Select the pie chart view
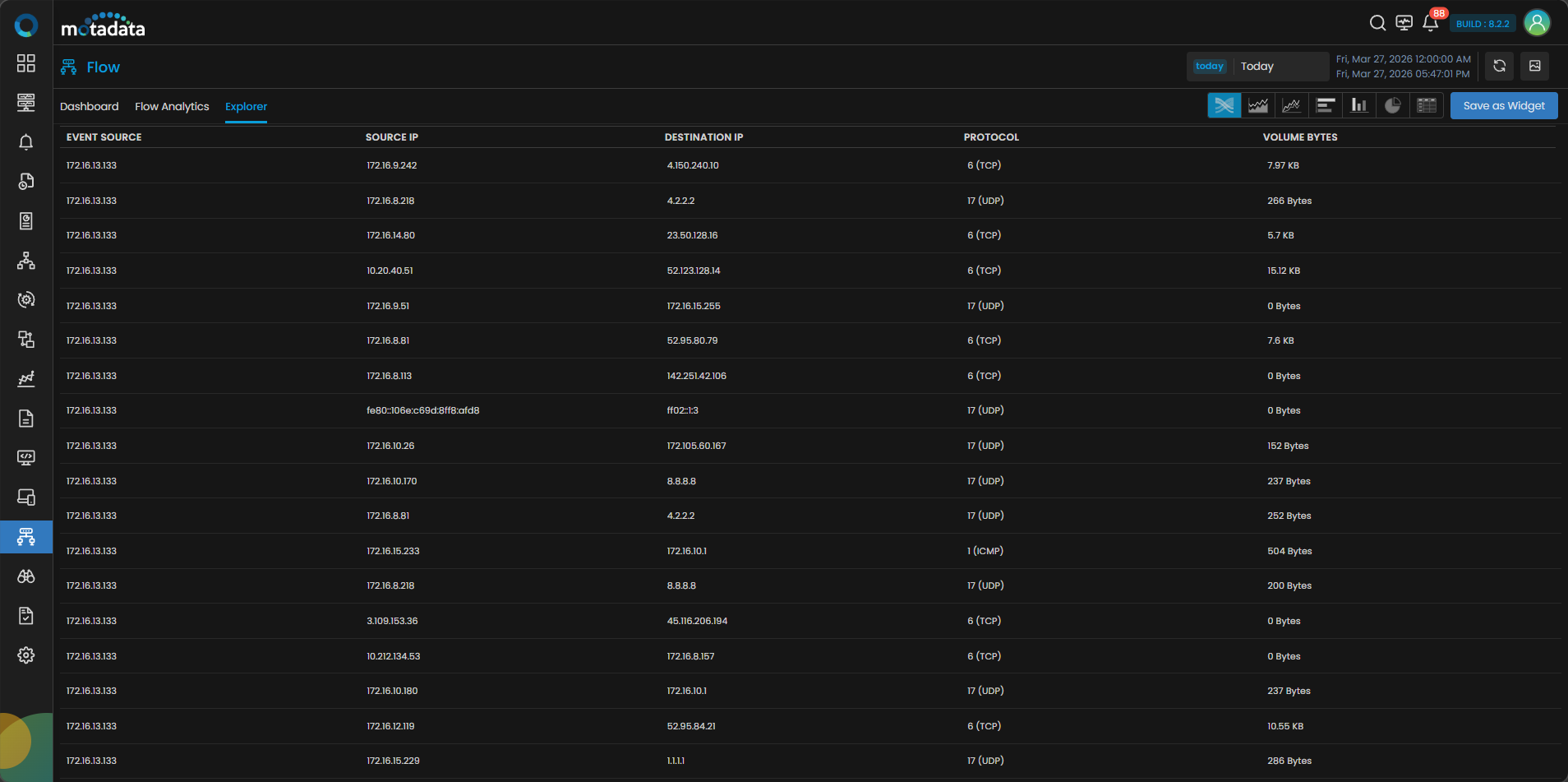1568x782 pixels. [1392, 105]
